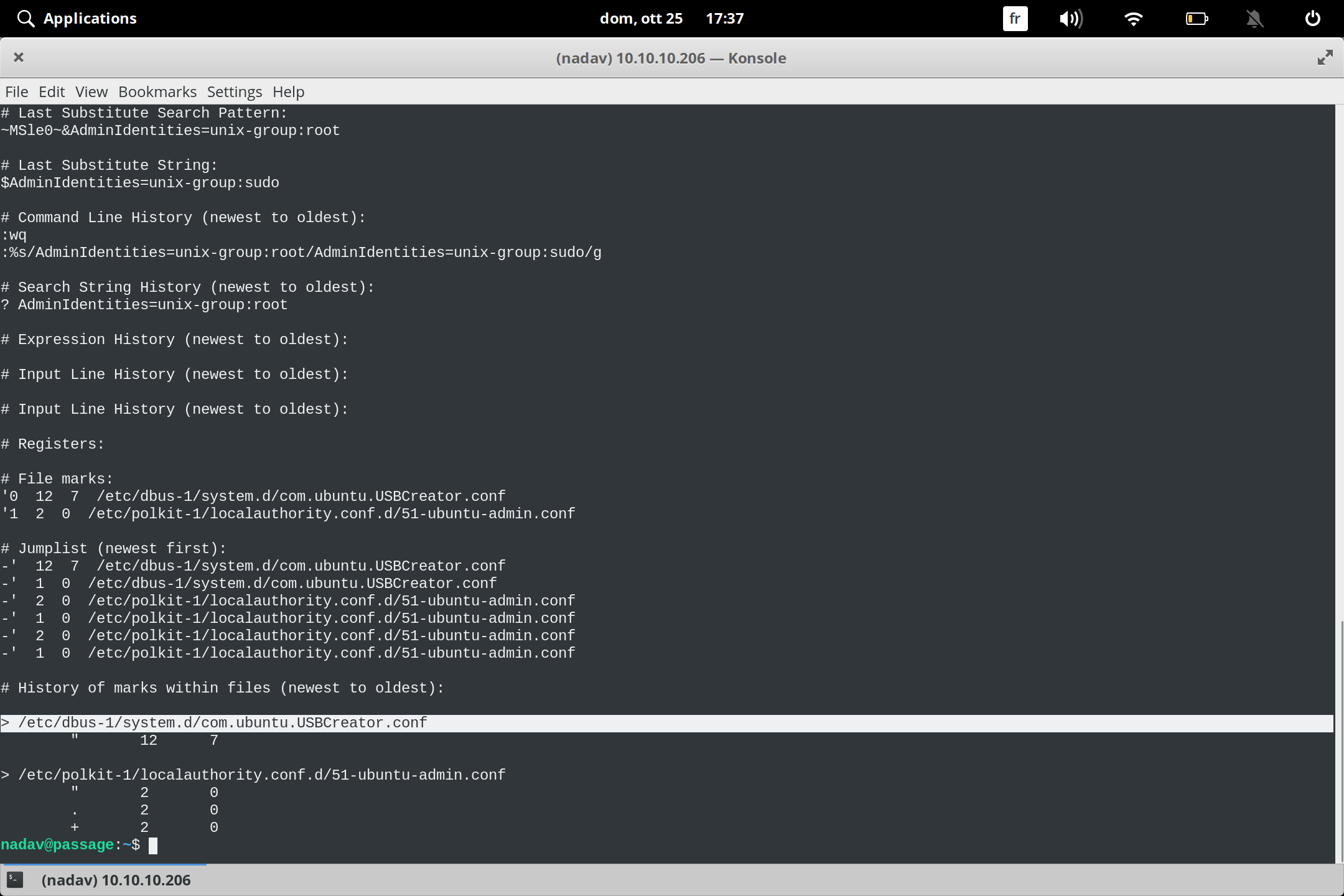Click the clock showing dom, ott 25
This screenshot has height=896, width=1344.
(642, 19)
